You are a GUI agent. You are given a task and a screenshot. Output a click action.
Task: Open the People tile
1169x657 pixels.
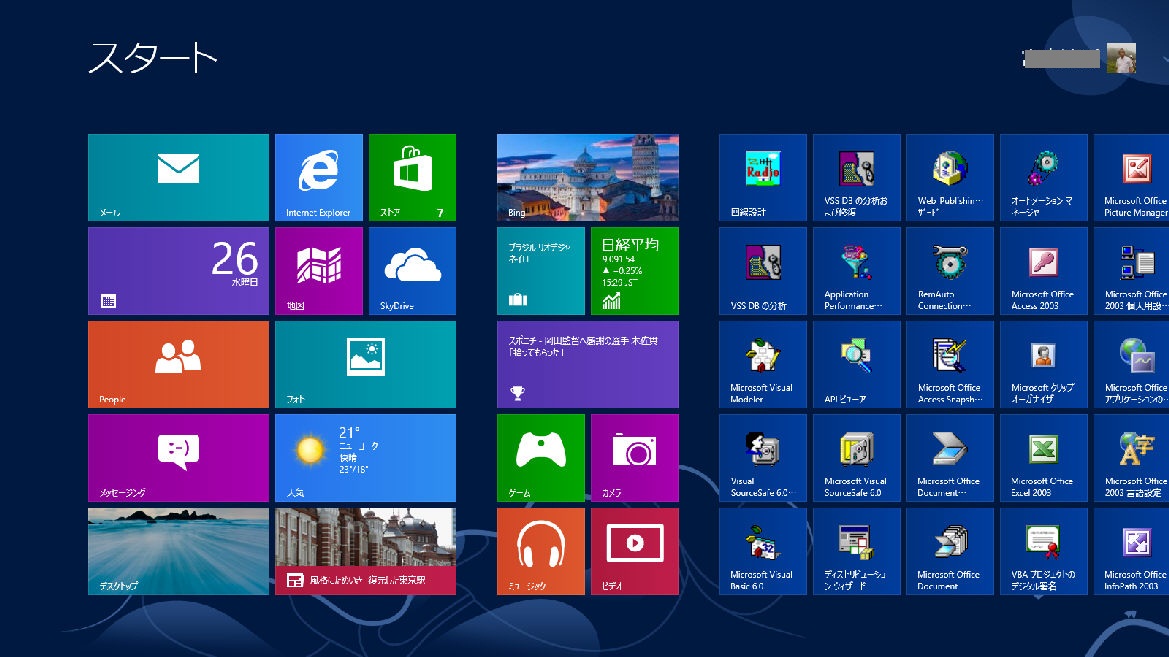coord(178,365)
